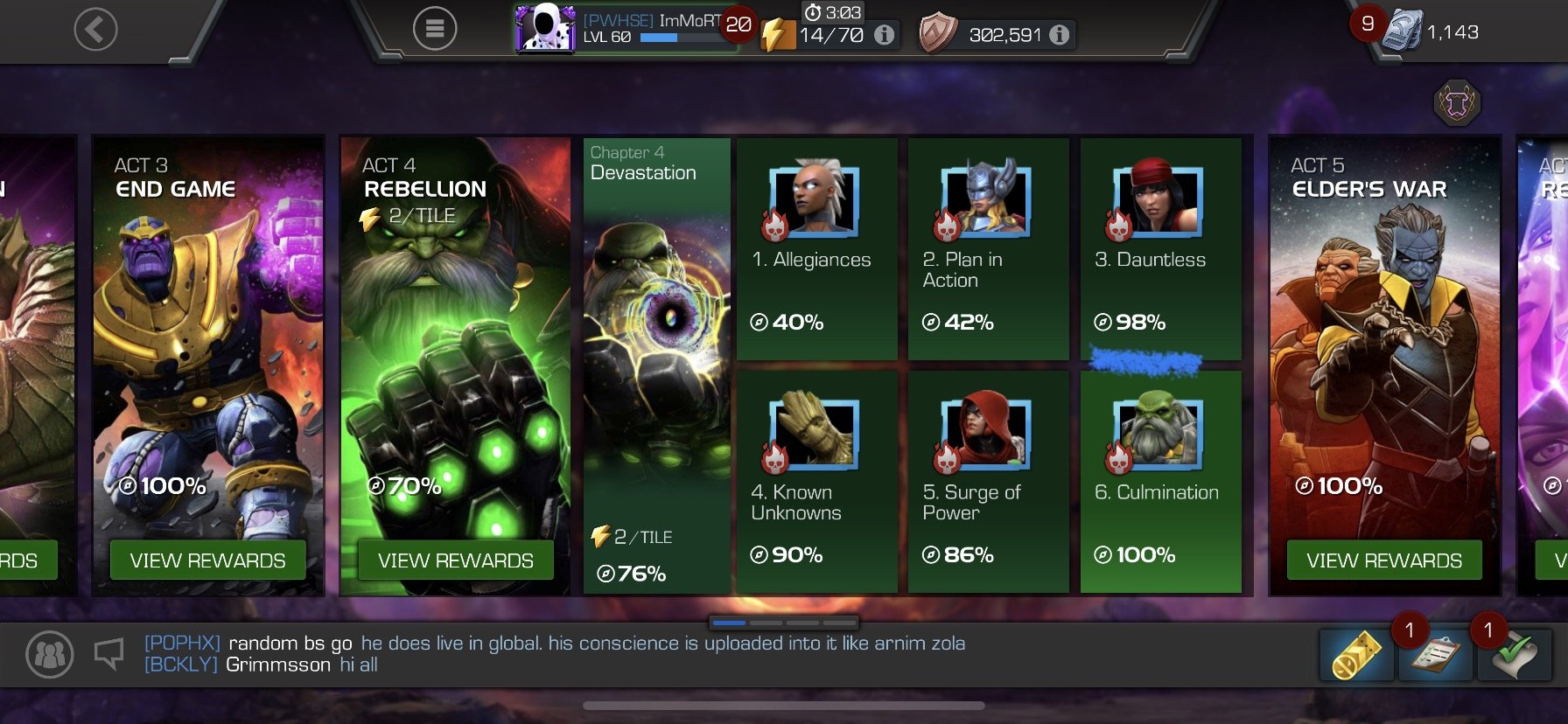
Task: Open quest 3. Dauntless tile
Action: 1160,248
